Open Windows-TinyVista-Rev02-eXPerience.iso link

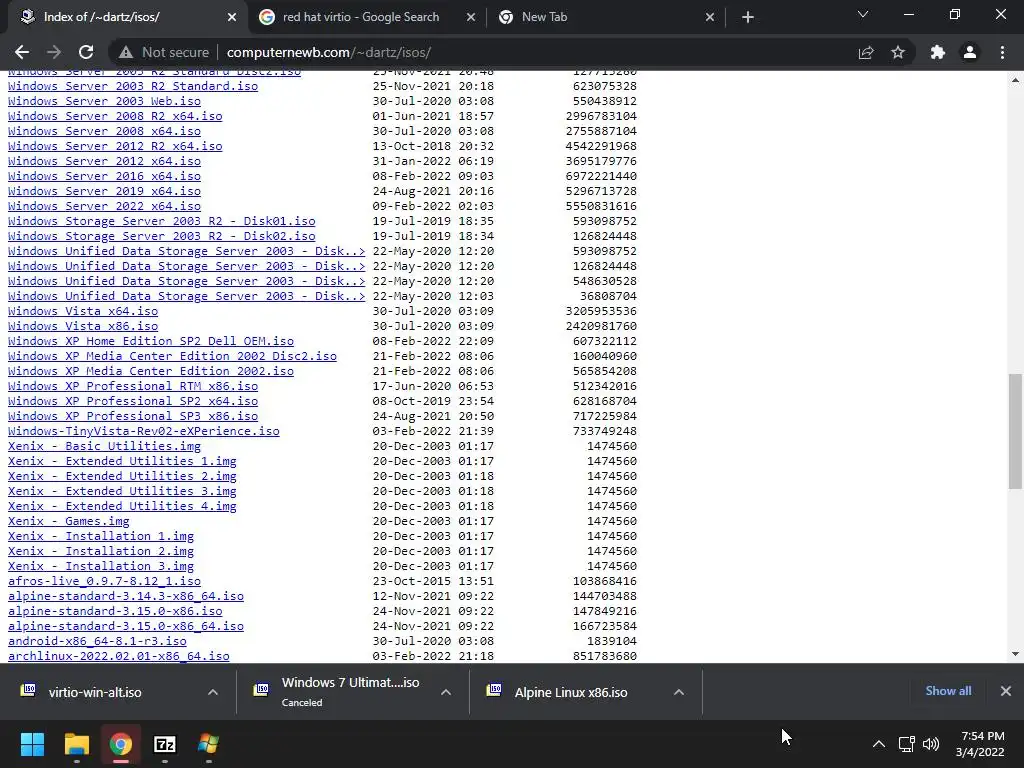coord(144,432)
